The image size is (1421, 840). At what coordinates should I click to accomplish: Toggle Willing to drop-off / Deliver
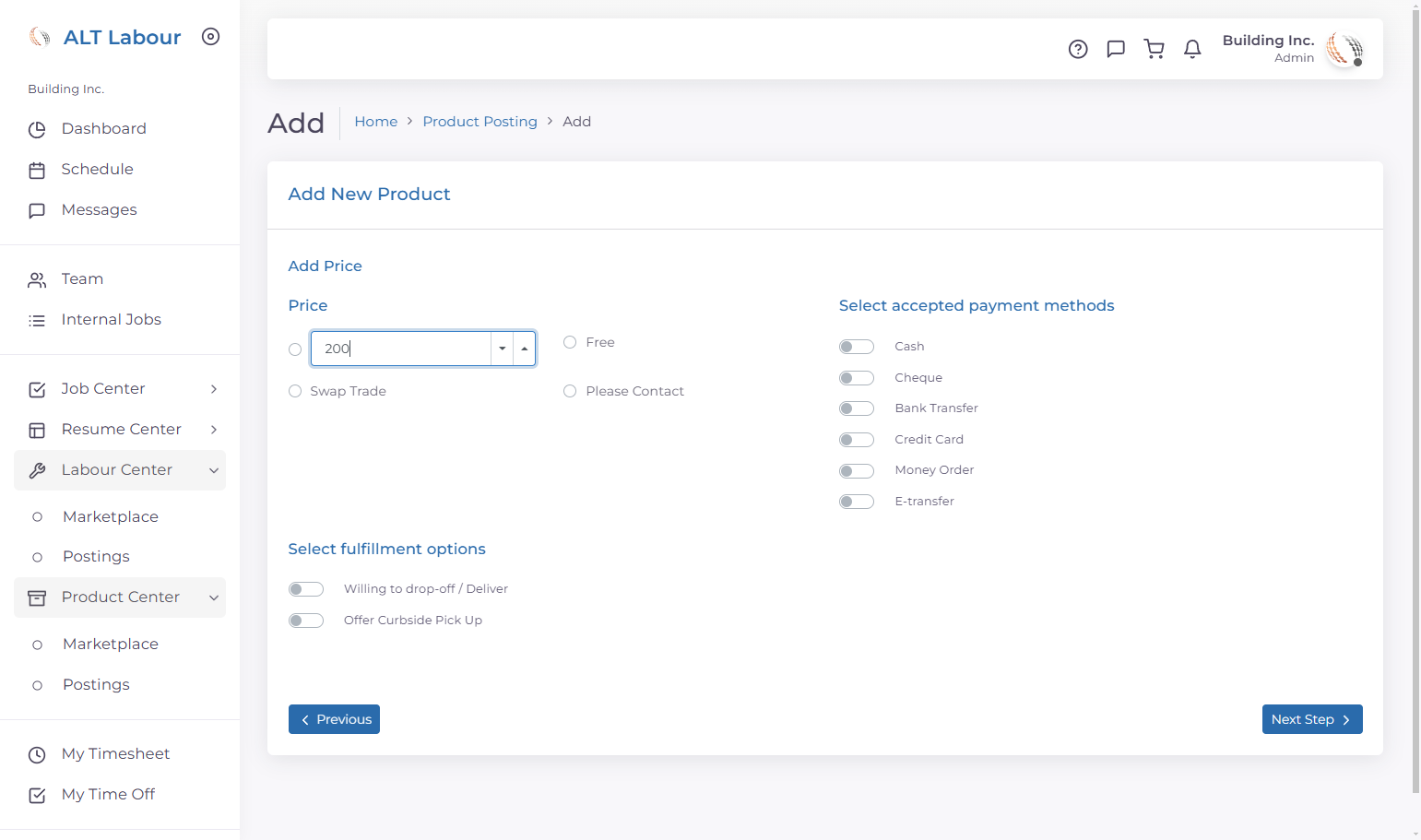pyautogui.click(x=306, y=589)
